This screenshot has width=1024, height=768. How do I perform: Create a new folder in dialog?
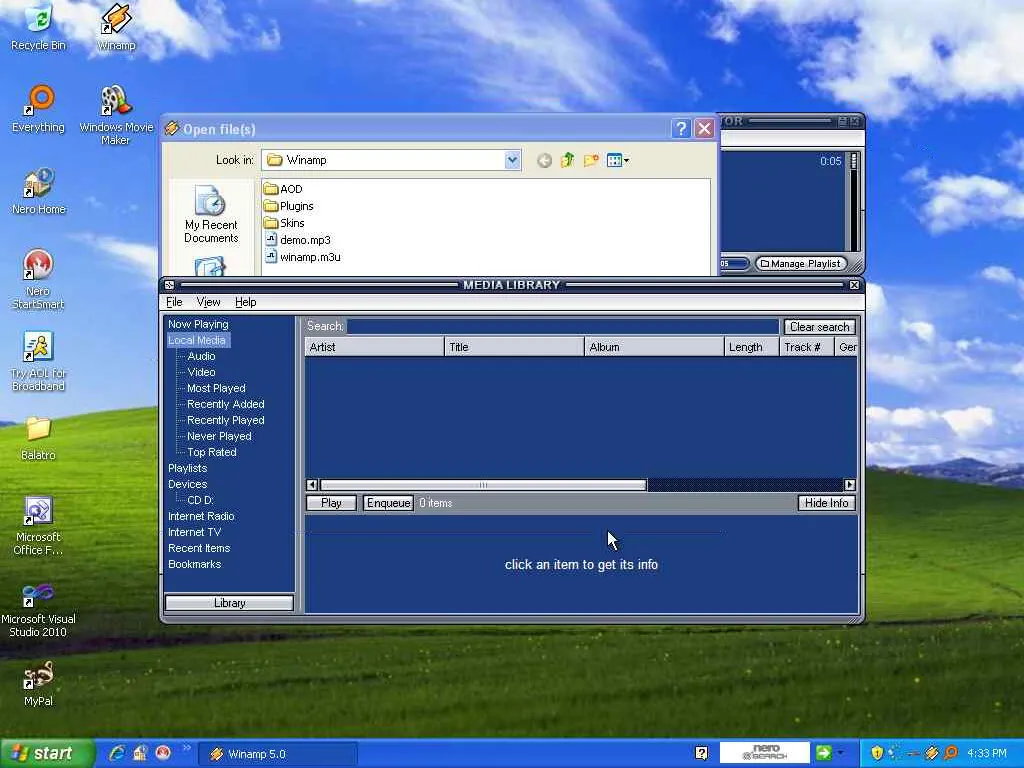pyautogui.click(x=591, y=161)
